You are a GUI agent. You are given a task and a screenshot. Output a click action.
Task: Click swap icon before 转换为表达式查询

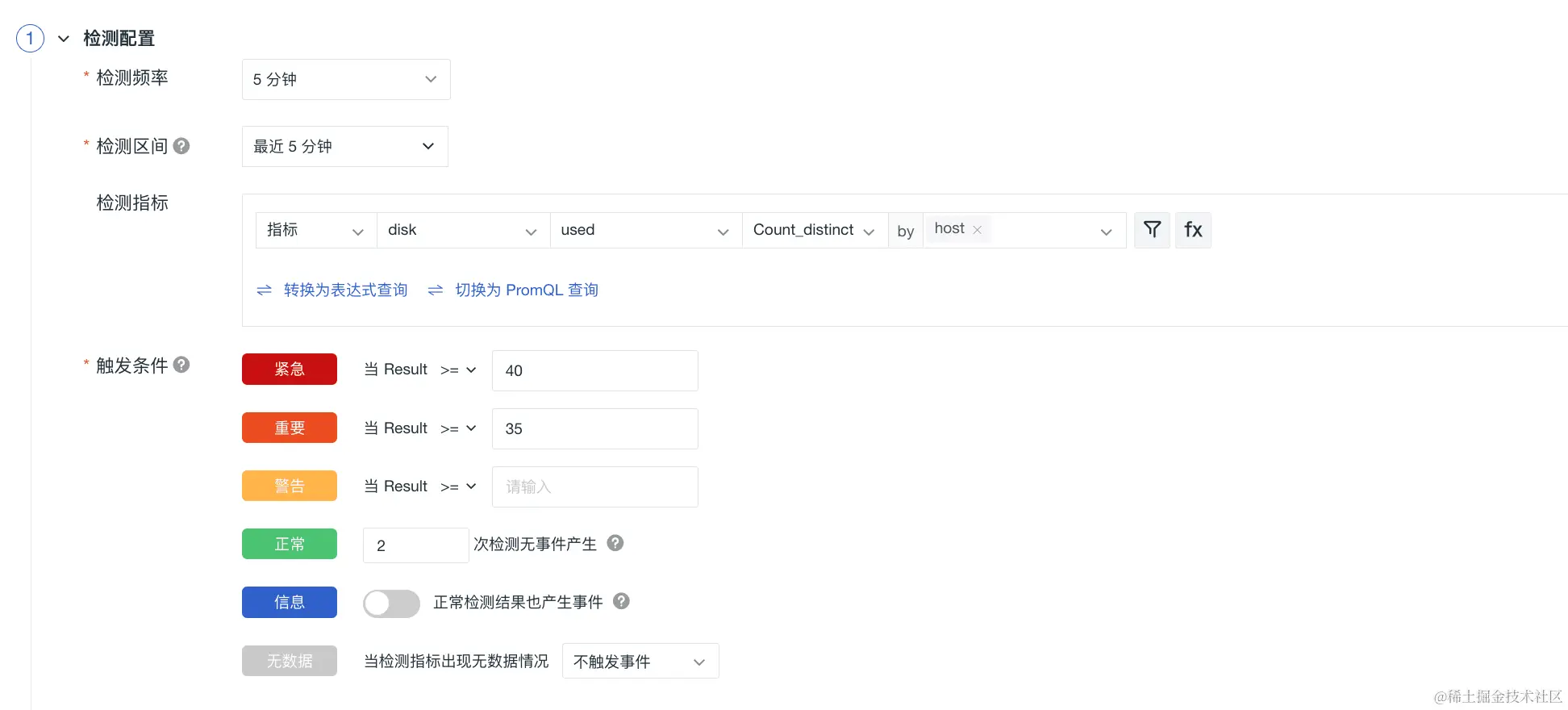click(x=264, y=290)
